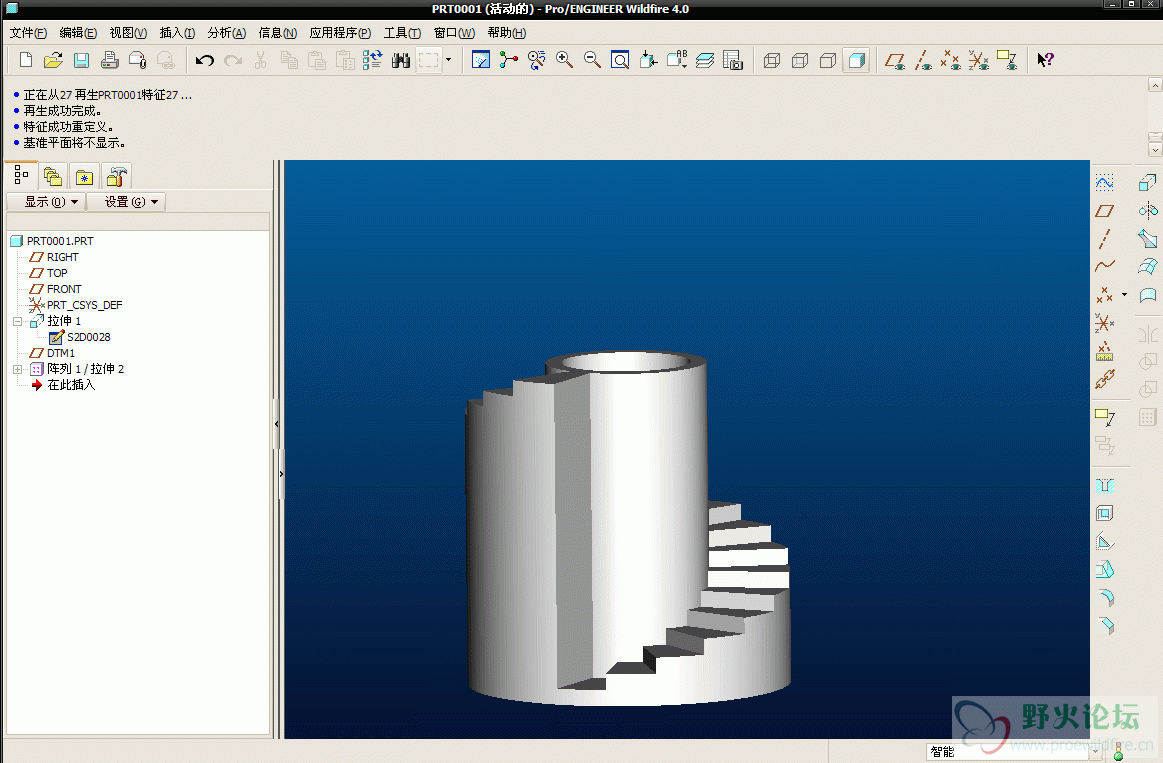Viewport: 1163px width, 763px height.
Task: Switch to hidden line display
Action: [800, 60]
